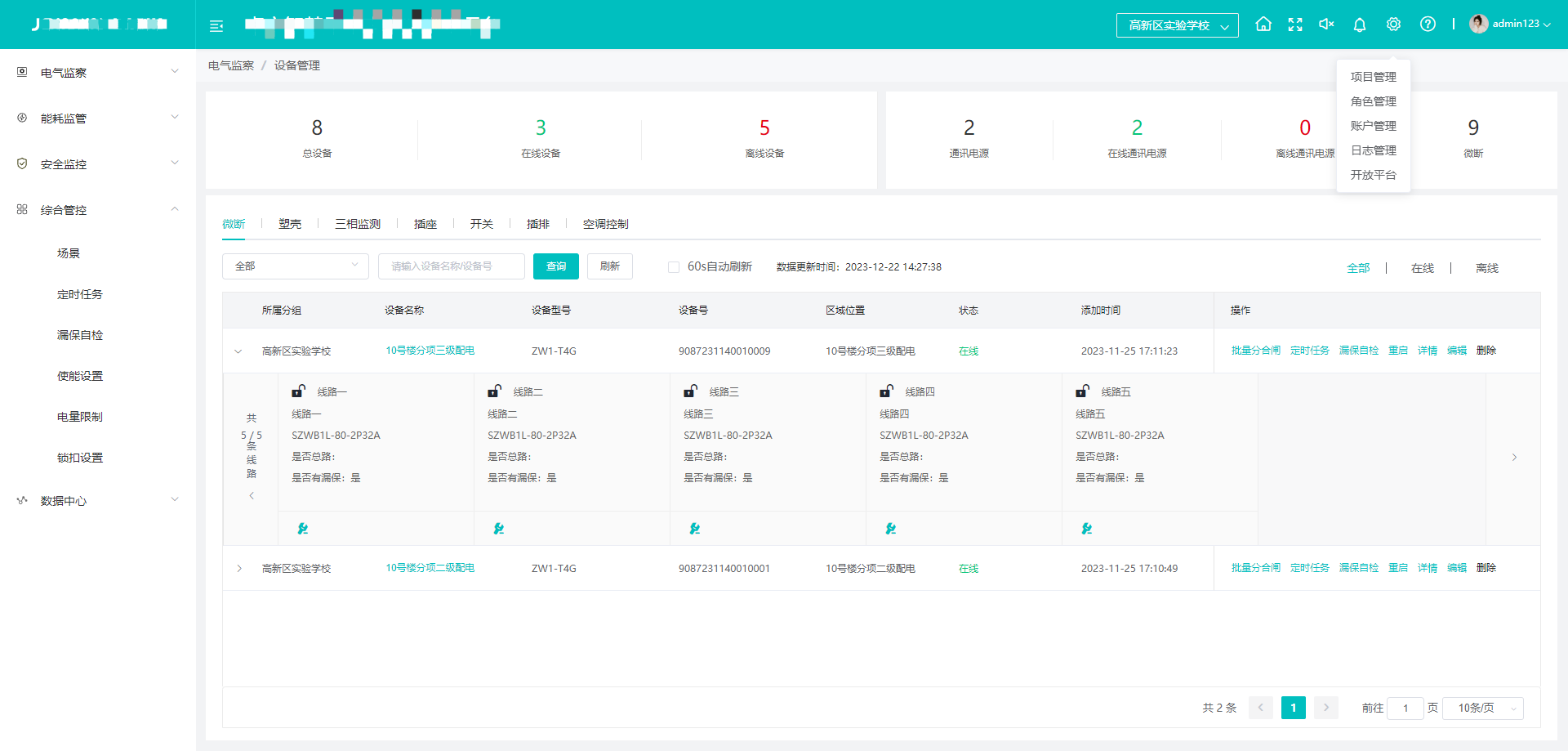This screenshot has height=751, width=1568.
Task: Open the 10条/页 page size dropdown
Action: coord(1483,708)
